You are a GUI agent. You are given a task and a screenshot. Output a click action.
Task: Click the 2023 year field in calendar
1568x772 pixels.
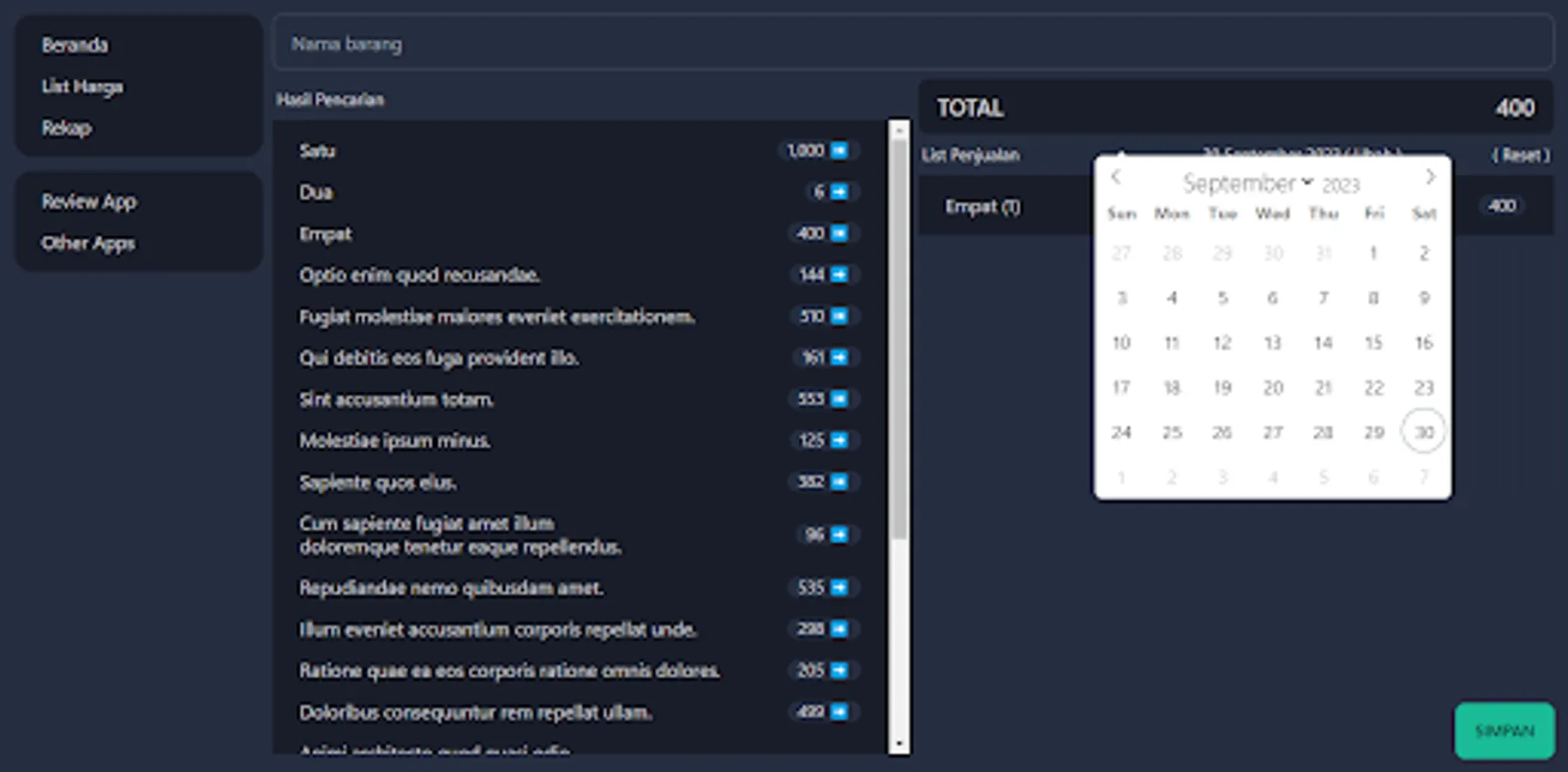coord(1341,185)
